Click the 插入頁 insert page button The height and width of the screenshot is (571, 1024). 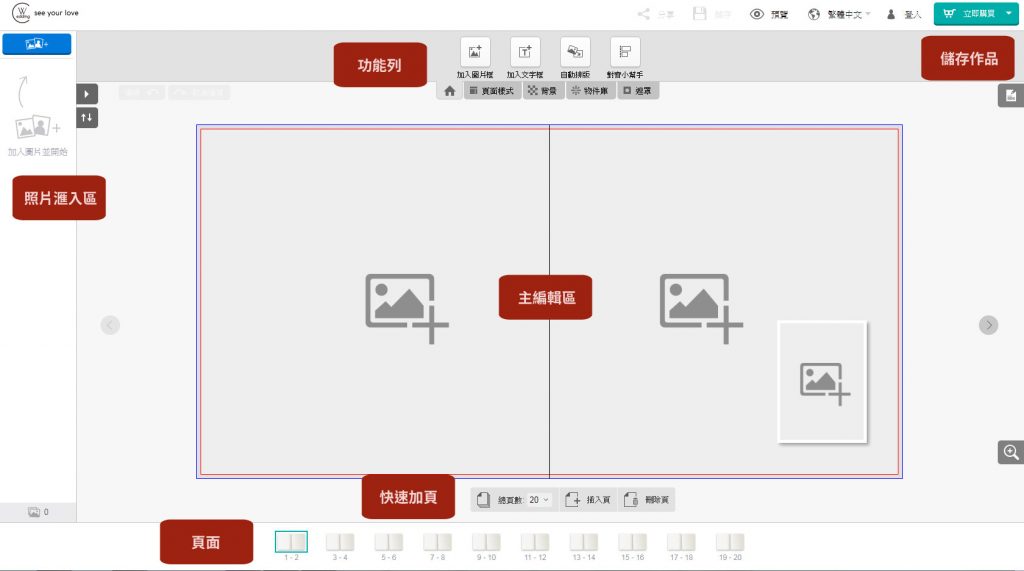coord(589,499)
